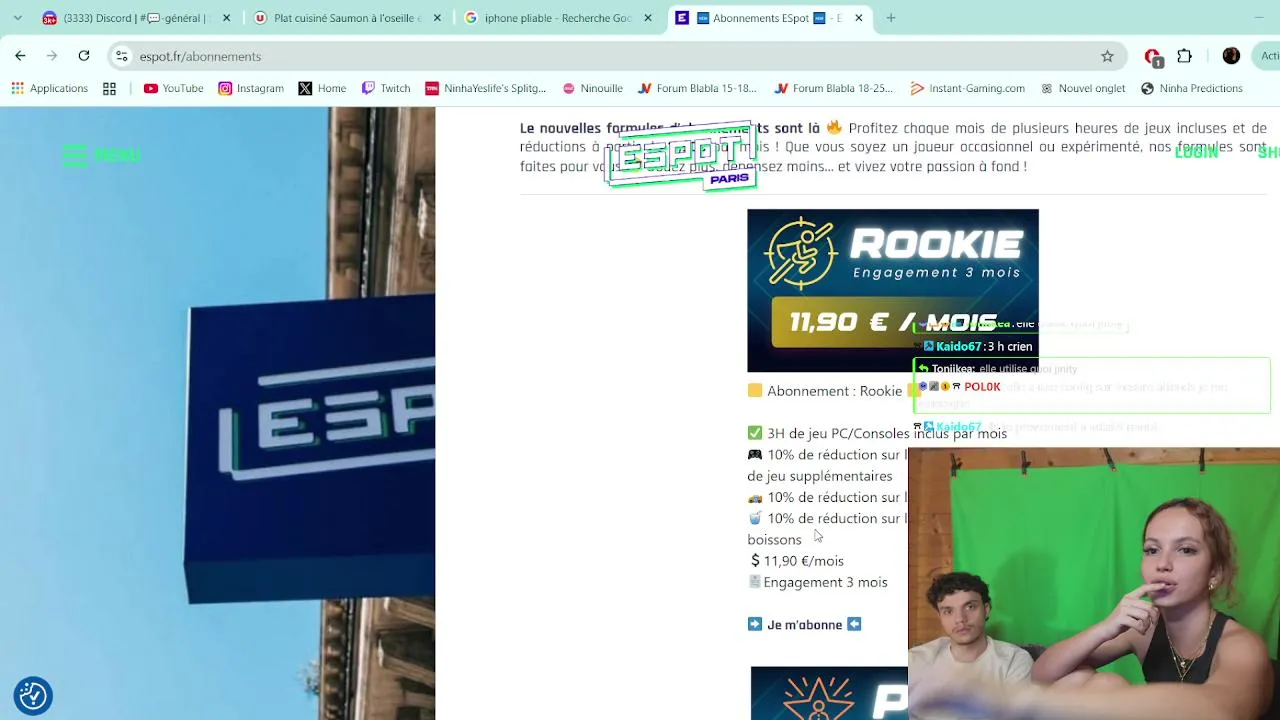Click the LOGIN link
The image size is (1280, 720).
(x=1196, y=152)
